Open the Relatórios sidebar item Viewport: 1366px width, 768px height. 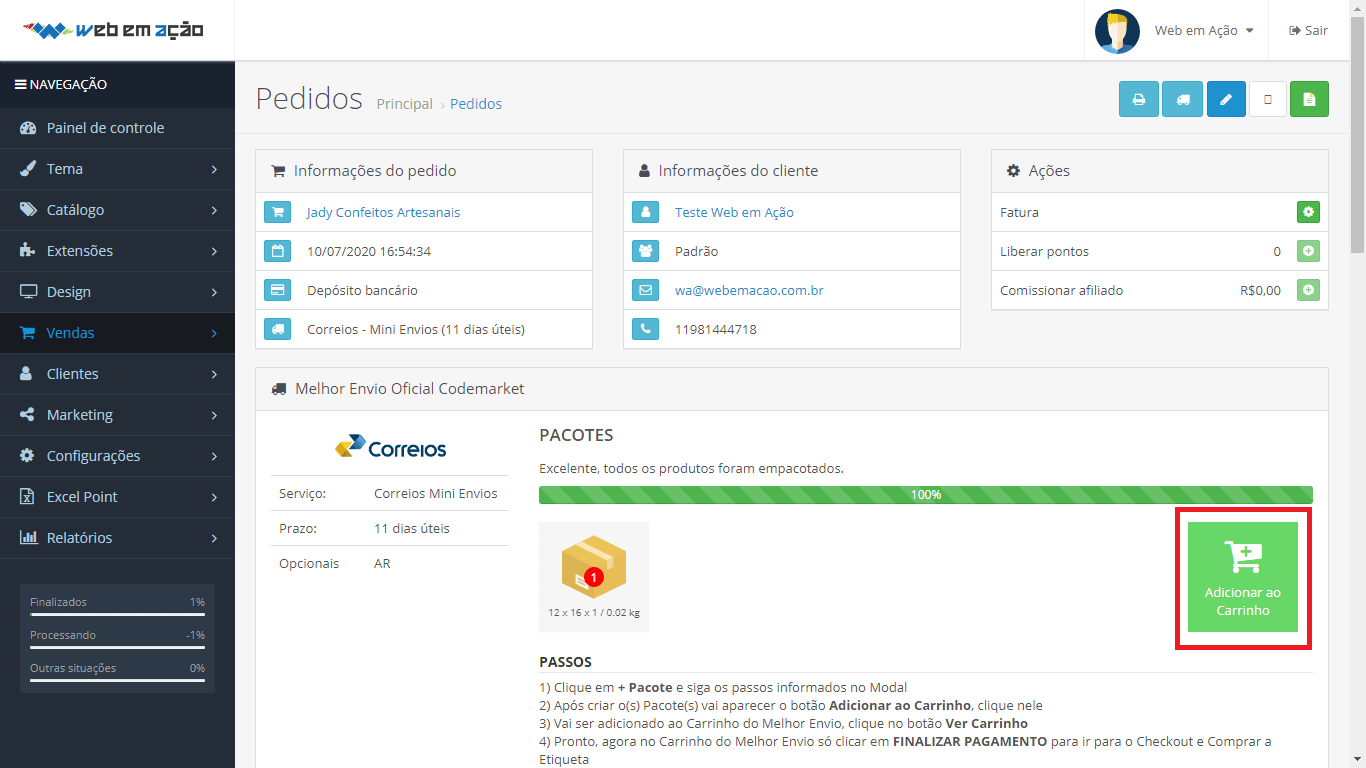117,538
